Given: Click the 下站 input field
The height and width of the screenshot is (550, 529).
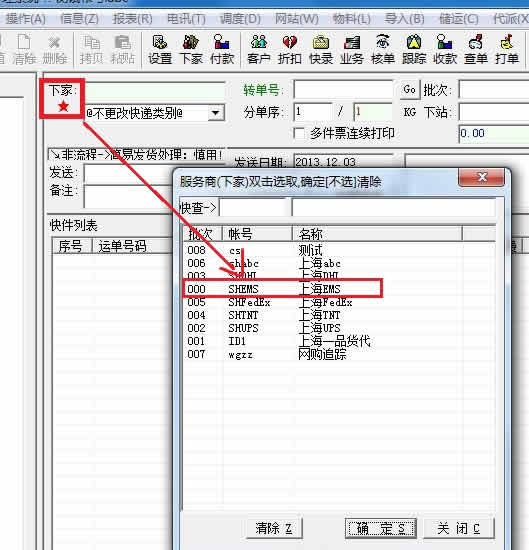Looking at the screenshot, I should [494, 112].
